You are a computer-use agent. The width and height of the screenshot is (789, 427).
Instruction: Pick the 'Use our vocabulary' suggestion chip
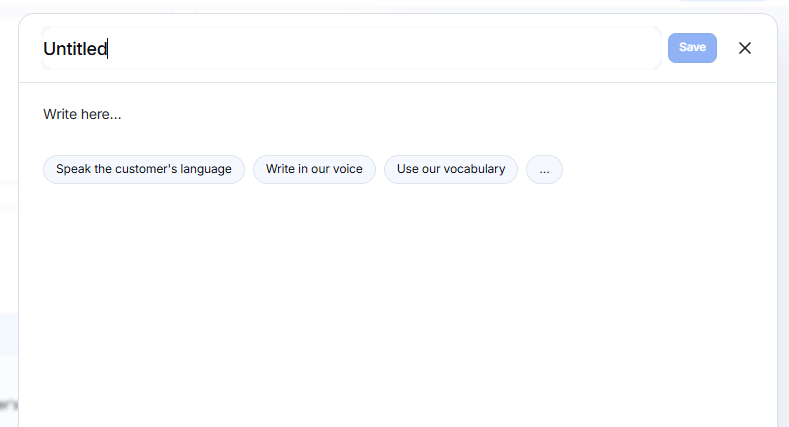tap(451, 169)
